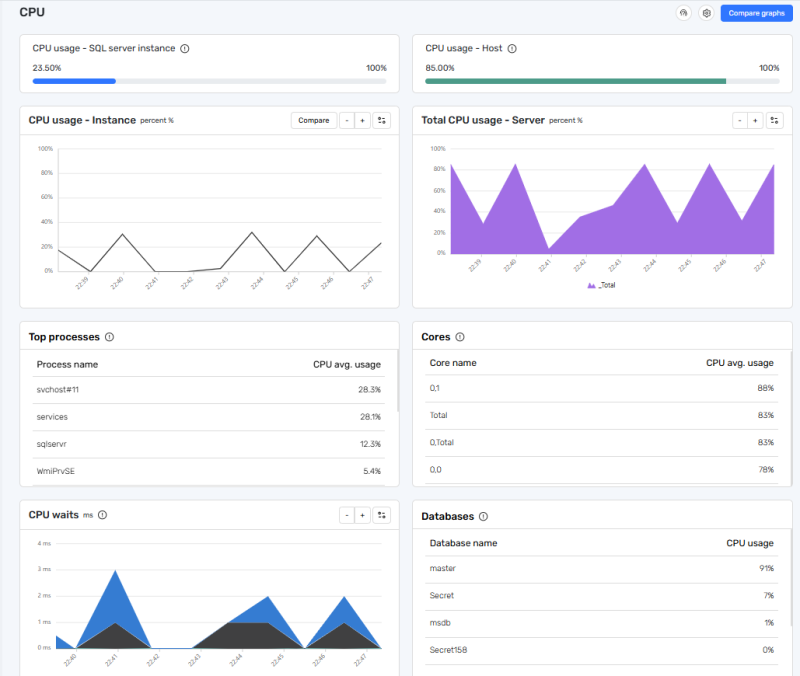The image size is (800, 676).
Task: Select the master database row
Action: 601,569
